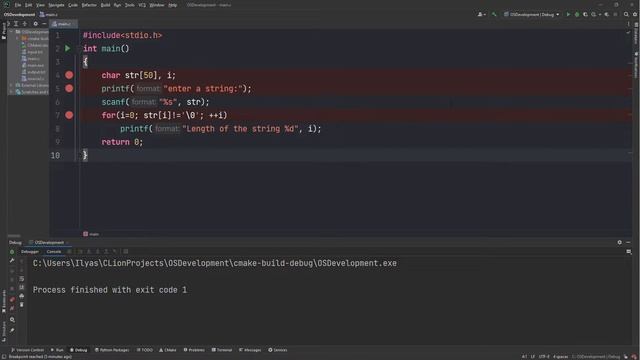Print console output with printer icon
Image resolution: width=640 pixels, height=360 pixels.
click(22, 296)
